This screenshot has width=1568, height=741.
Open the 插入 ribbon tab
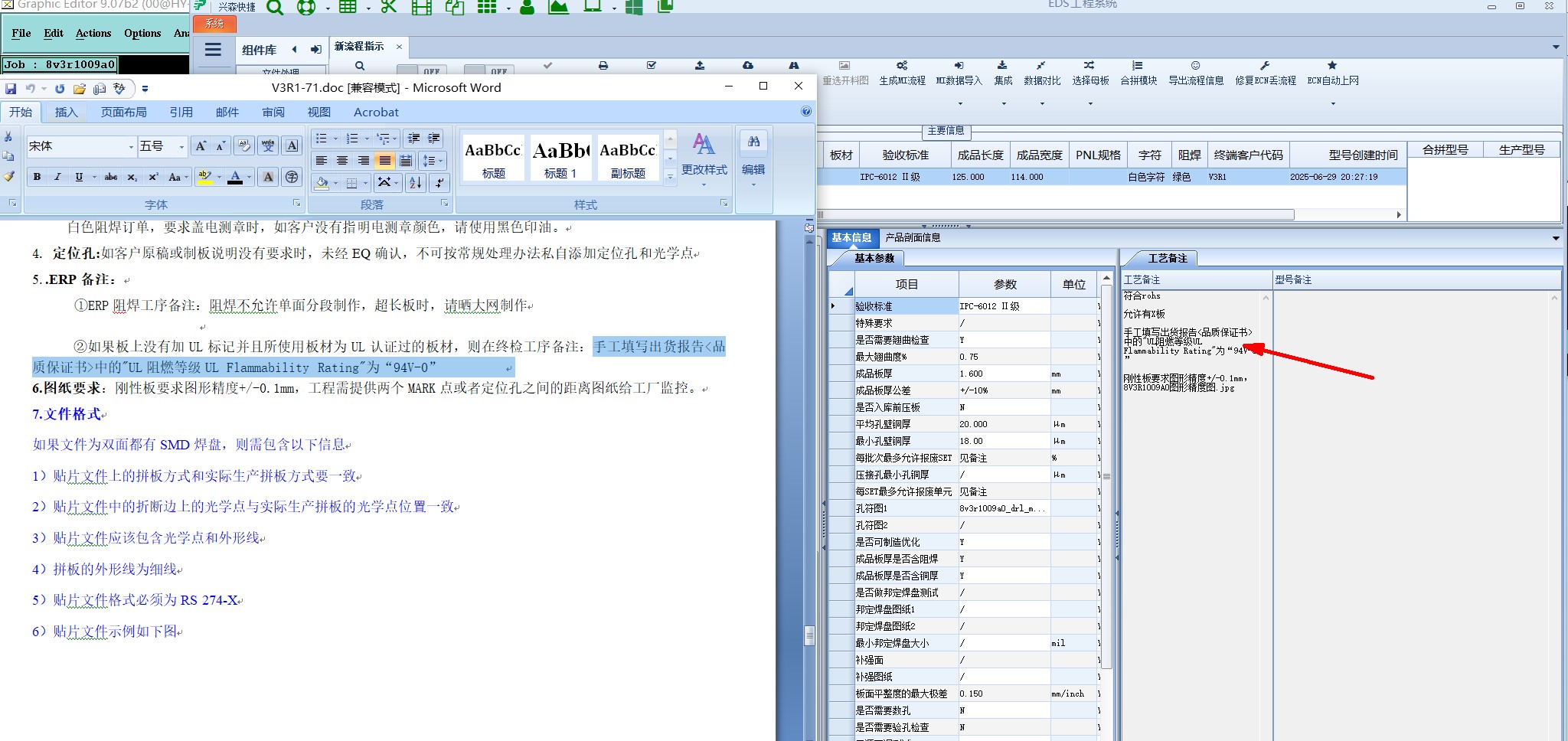click(67, 112)
